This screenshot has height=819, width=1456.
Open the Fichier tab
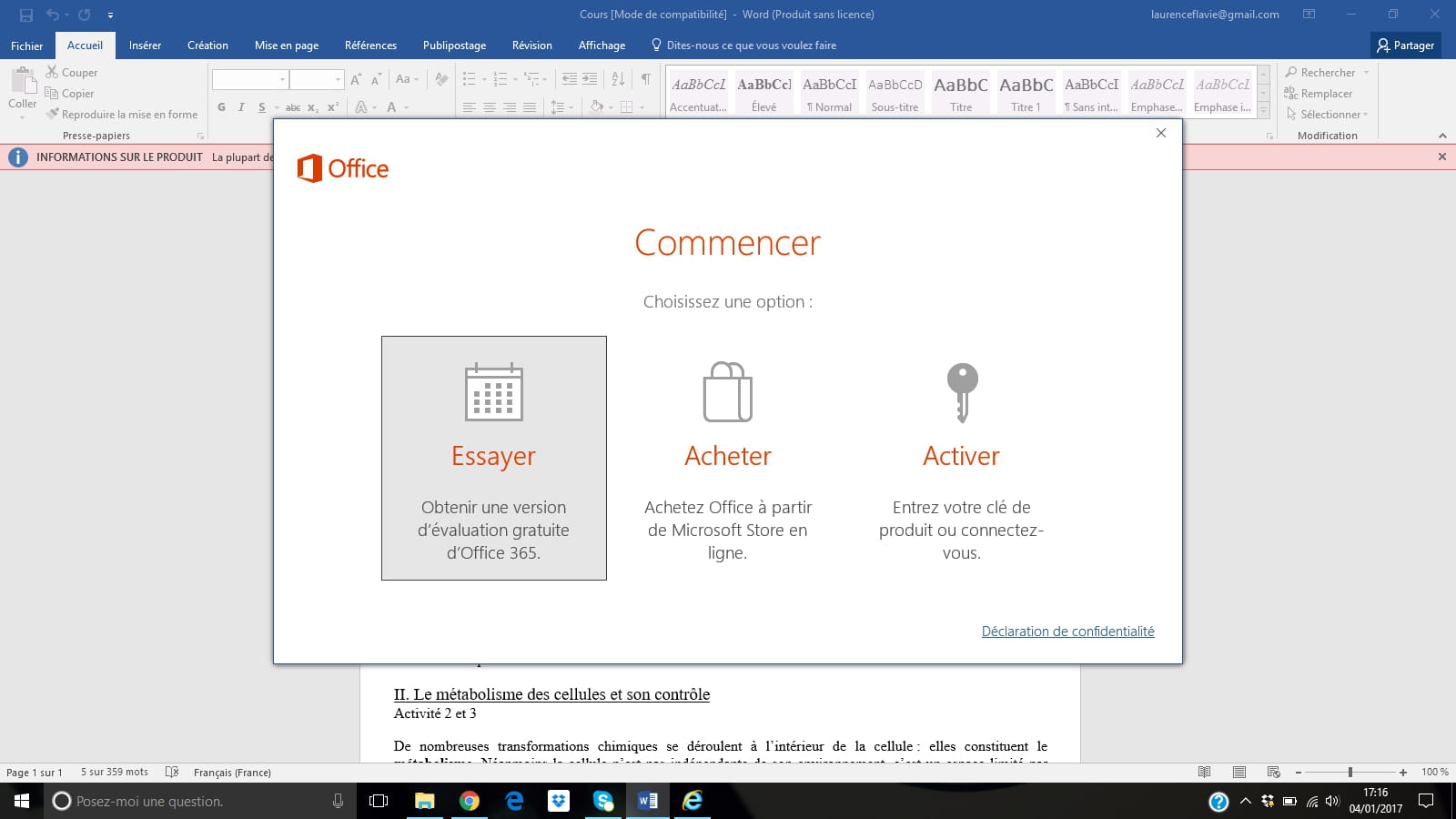[x=27, y=45]
